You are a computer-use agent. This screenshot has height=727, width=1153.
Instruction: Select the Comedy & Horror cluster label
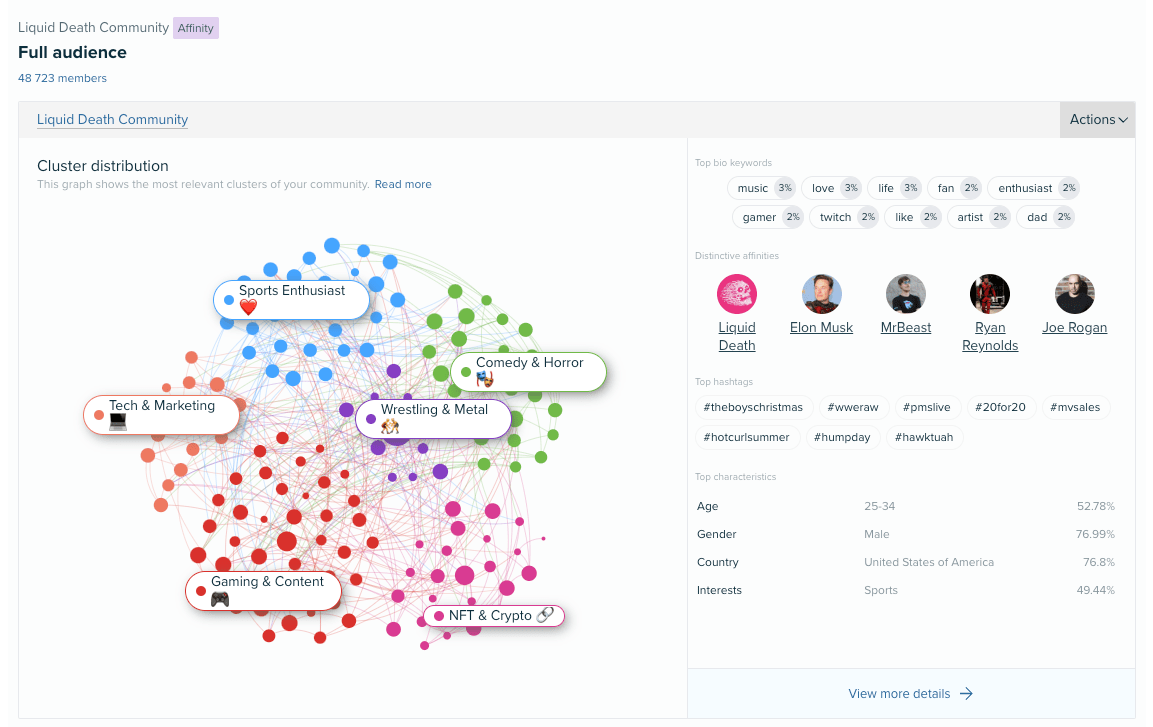(529, 371)
